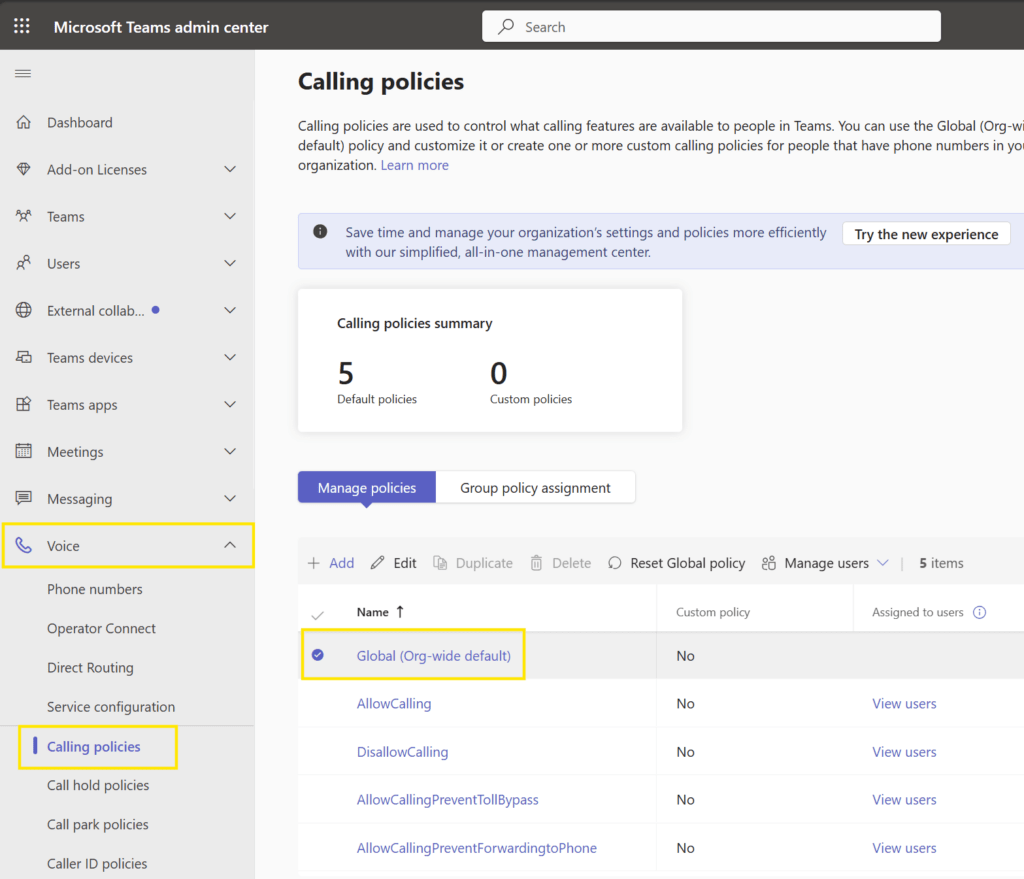Expand the Teams apps section chevron

pos(230,404)
